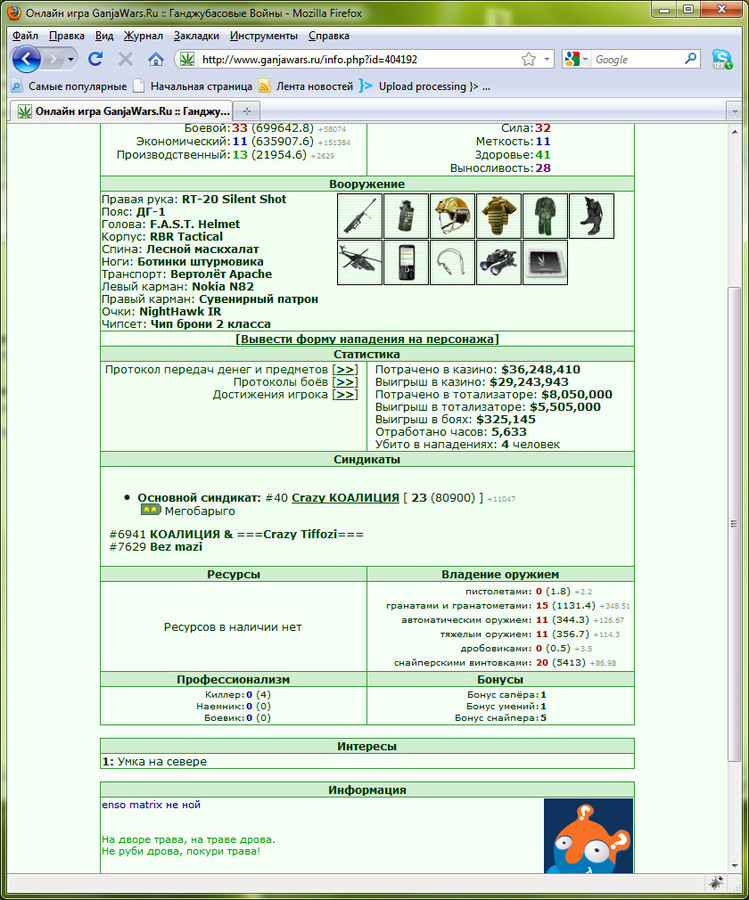The width and height of the screenshot is (749, 900).
Task: Open the Правка menu
Action: click(x=67, y=36)
